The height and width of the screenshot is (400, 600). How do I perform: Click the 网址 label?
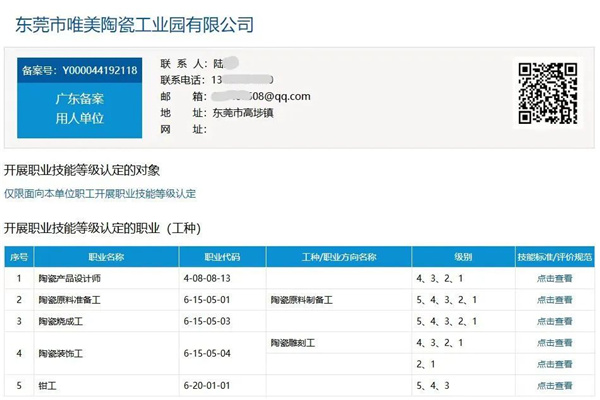tap(183, 129)
